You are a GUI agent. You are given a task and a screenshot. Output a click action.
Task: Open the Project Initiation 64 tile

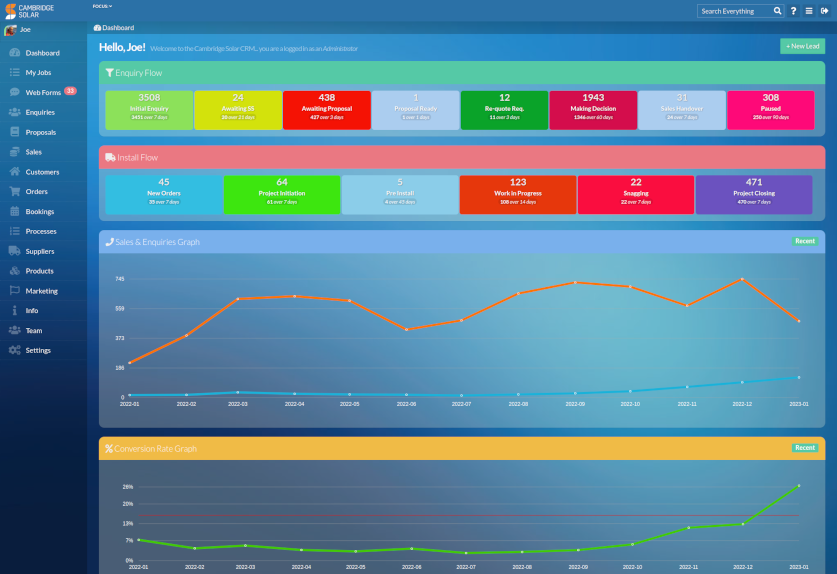tap(282, 195)
